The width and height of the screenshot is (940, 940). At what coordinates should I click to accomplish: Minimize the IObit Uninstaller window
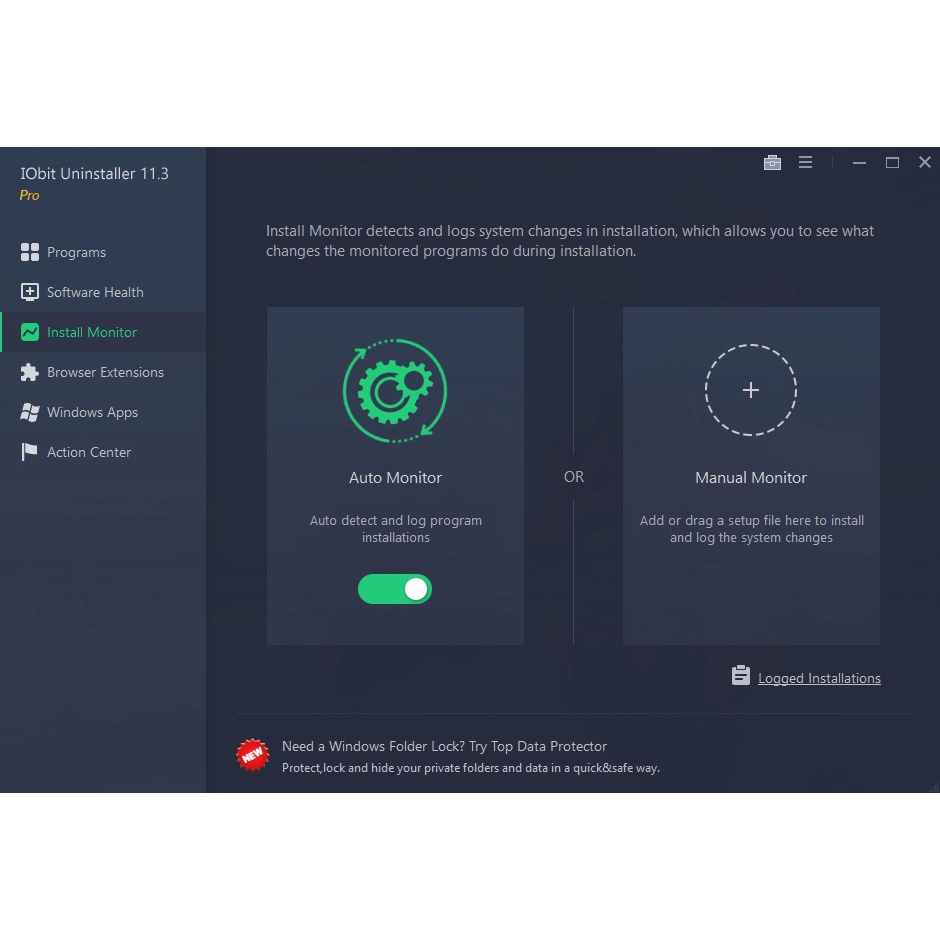pos(859,163)
